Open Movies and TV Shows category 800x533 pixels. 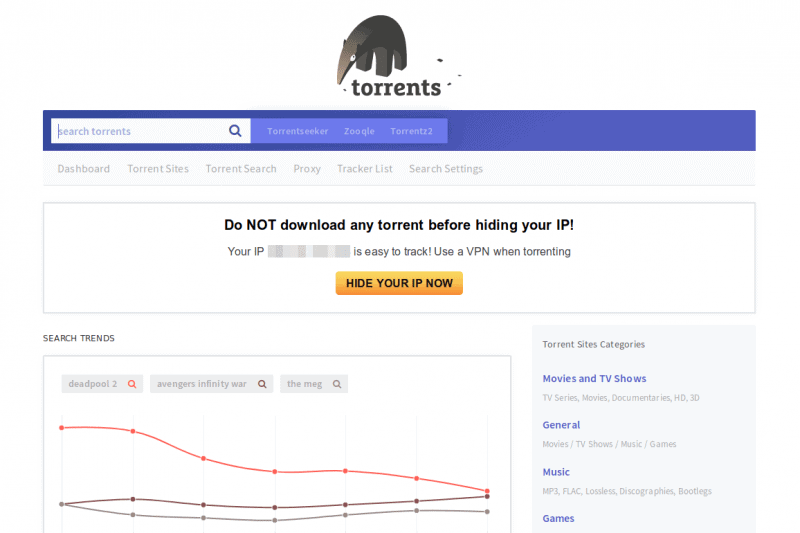tap(594, 379)
